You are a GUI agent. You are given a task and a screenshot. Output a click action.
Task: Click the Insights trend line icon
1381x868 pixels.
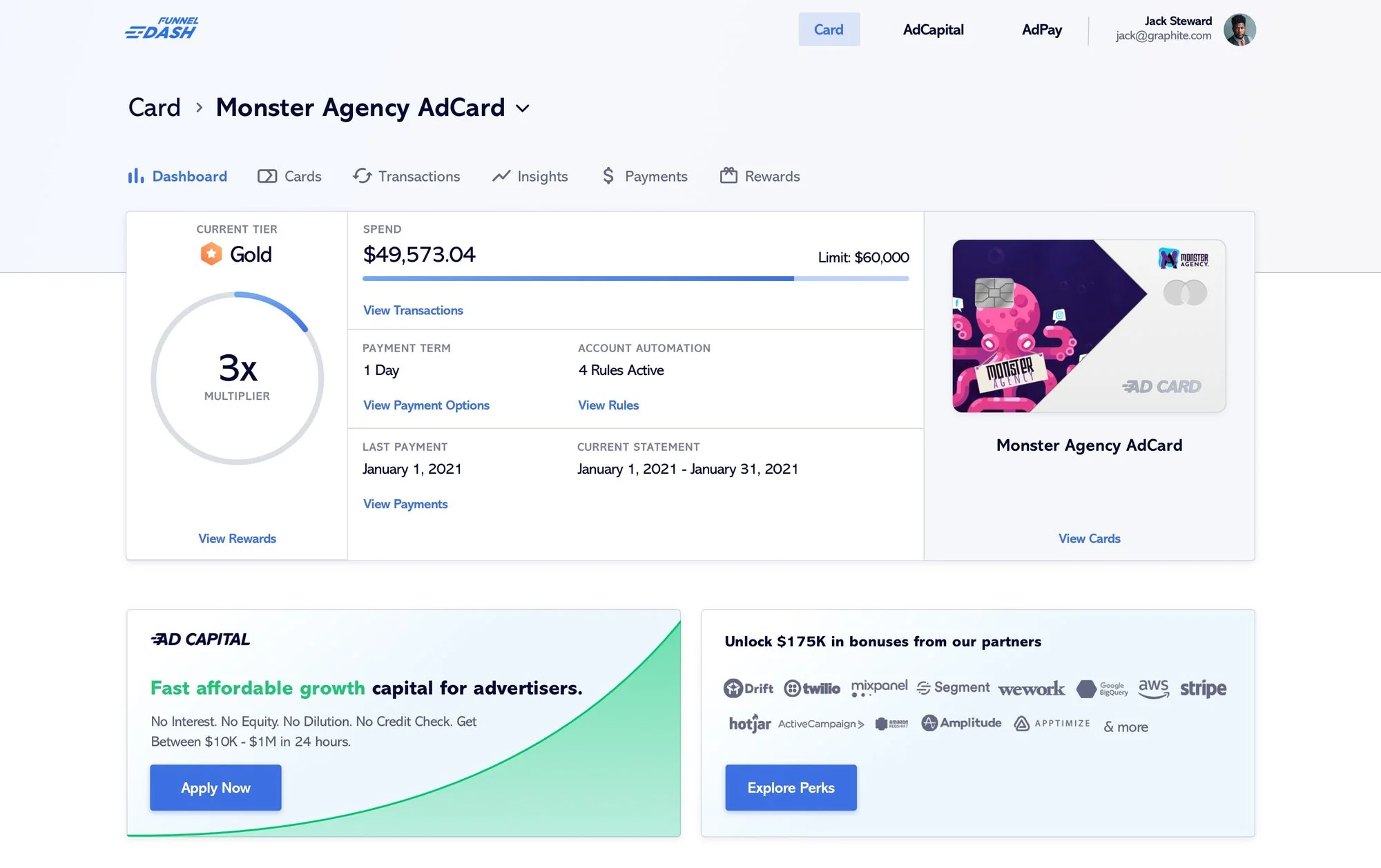501,176
